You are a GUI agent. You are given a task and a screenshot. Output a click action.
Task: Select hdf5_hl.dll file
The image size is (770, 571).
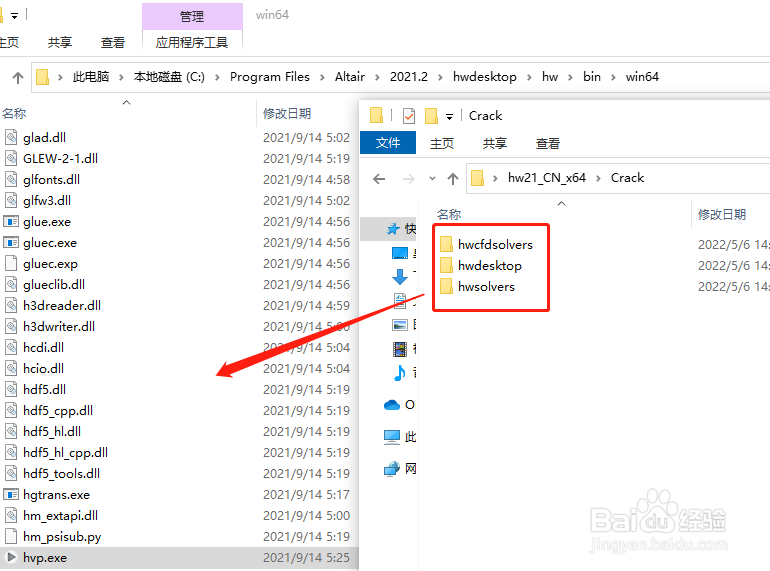tap(52, 432)
